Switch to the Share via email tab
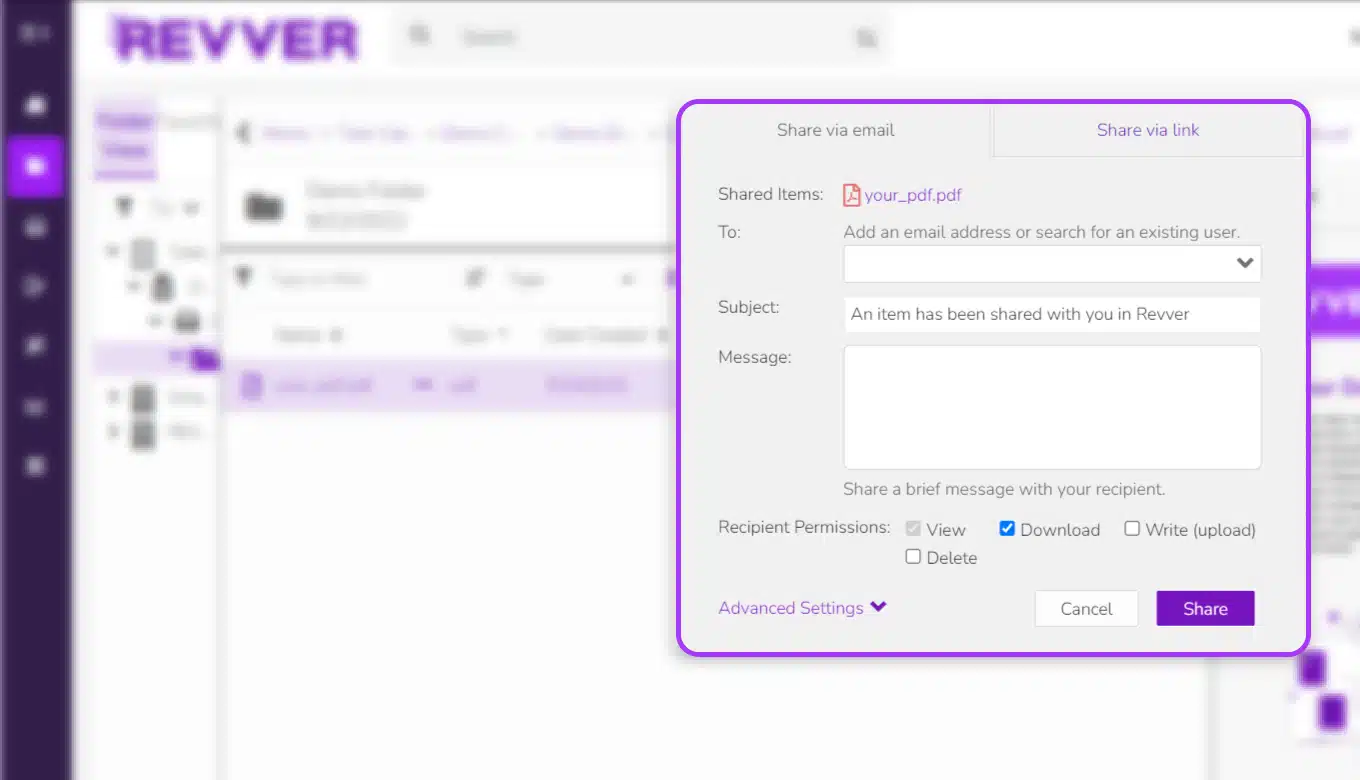Image resolution: width=1360 pixels, height=780 pixels. click(x=836, y=130)
